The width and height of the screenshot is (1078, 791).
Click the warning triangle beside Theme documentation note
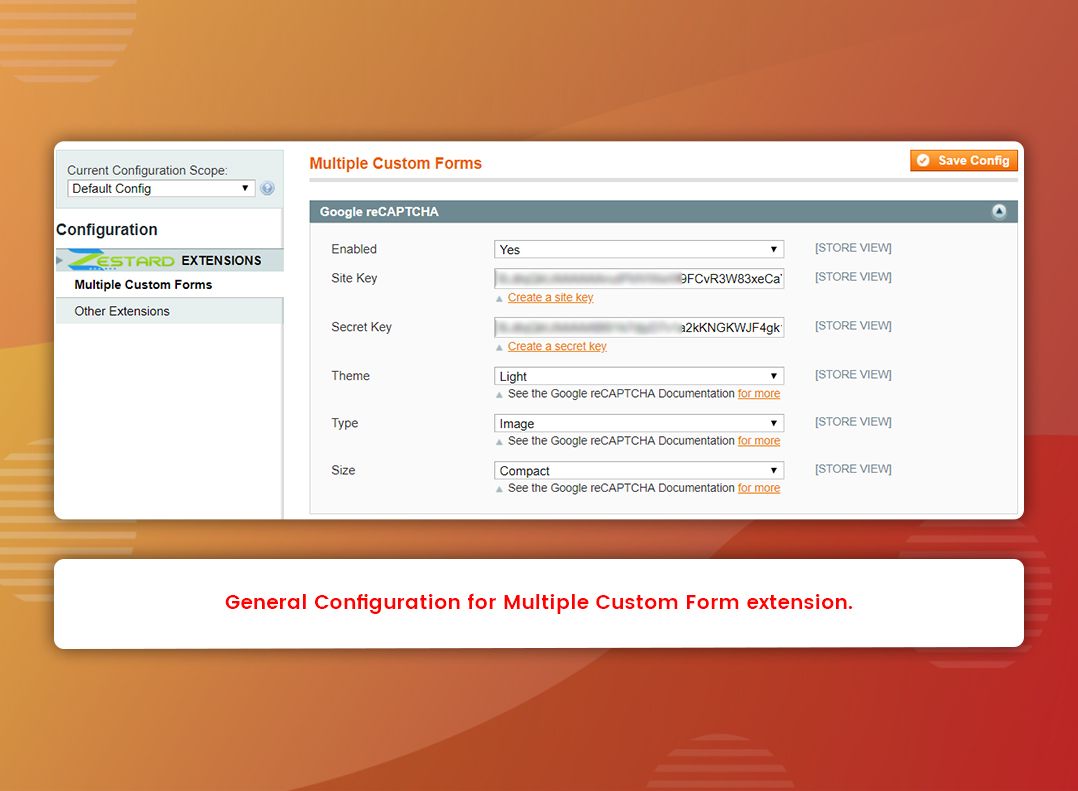tap(500, 393)
